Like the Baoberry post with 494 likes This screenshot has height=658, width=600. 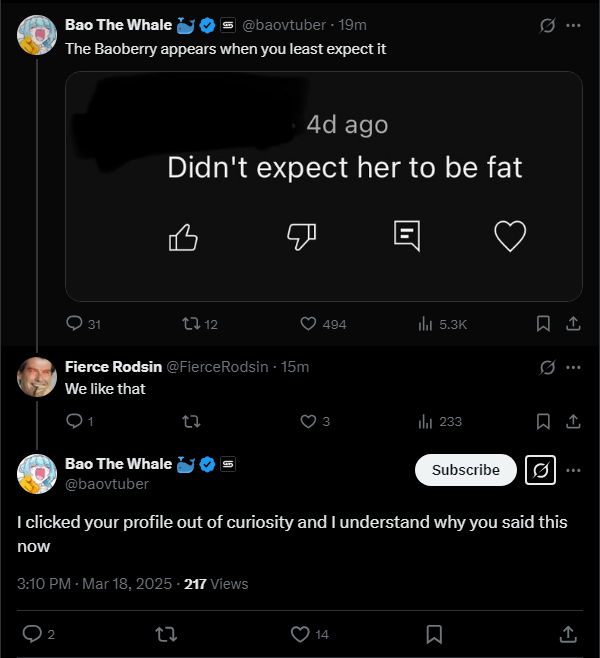(x=309, y=324)
